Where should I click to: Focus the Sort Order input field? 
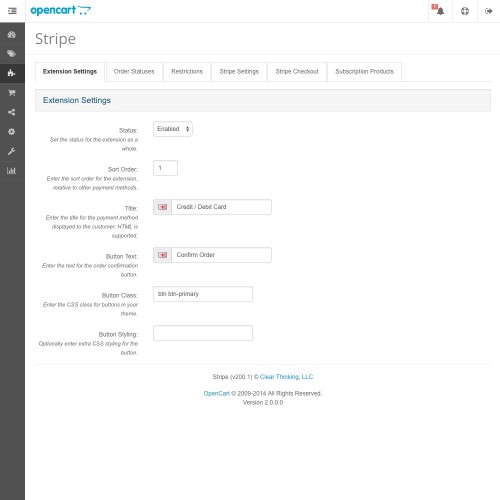165,168
